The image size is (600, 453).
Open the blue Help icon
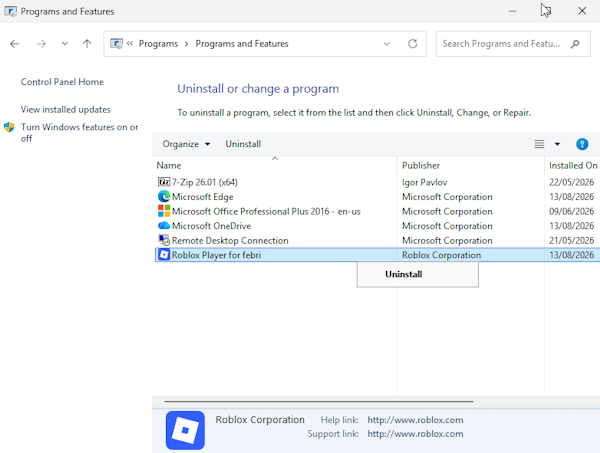tap(582, 144)
